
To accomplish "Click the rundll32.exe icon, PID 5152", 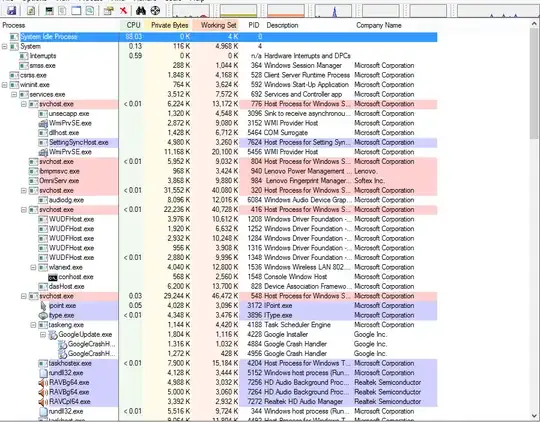I will click(43, 373).
